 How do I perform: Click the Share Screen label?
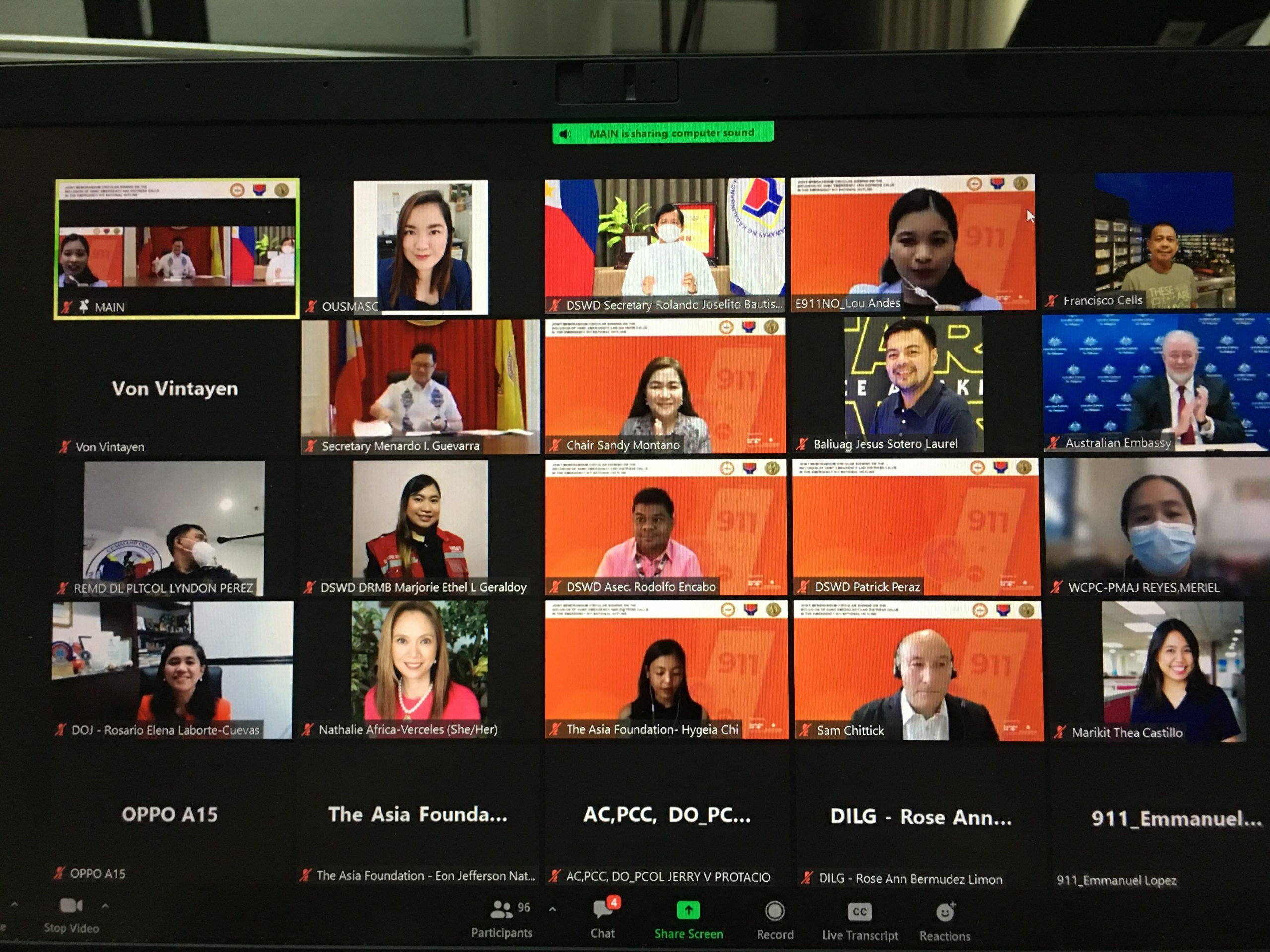coord(689,934)
